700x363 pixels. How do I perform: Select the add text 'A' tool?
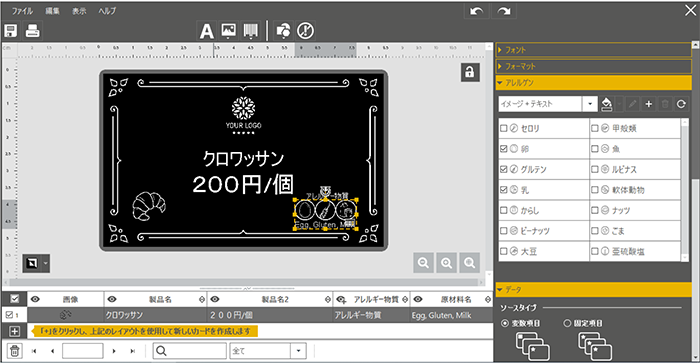tap(206, 31)
